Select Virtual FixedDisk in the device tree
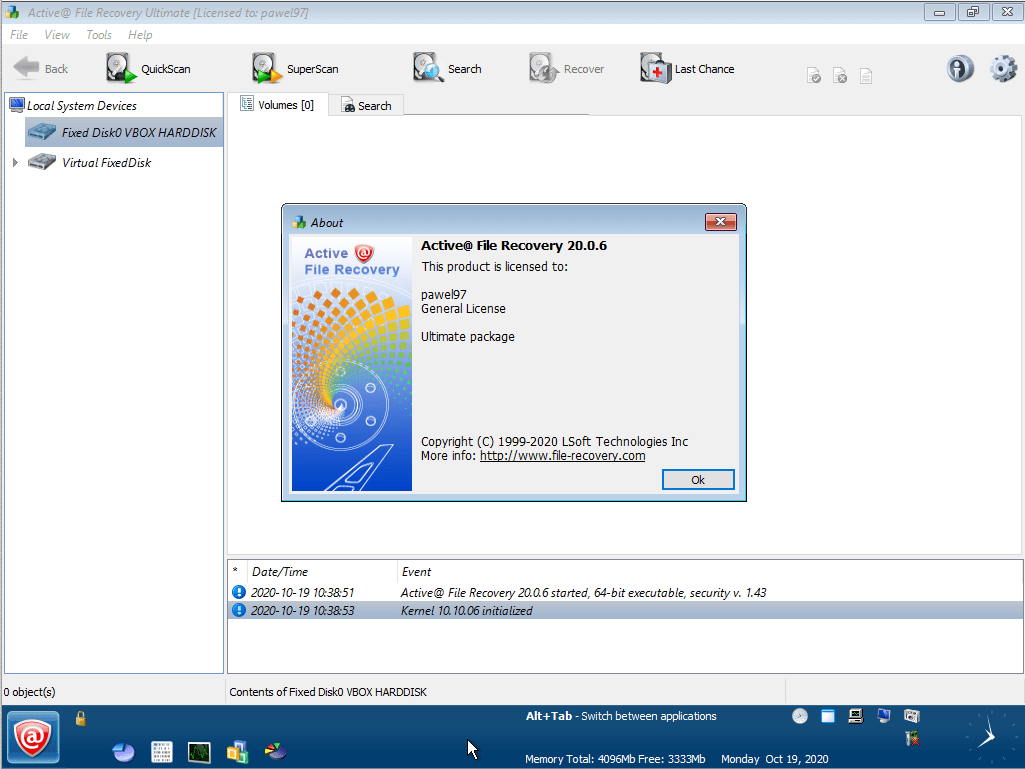The height and width of the screenshot is (769, 1025). pyautogui.click(x=107, y=162)
